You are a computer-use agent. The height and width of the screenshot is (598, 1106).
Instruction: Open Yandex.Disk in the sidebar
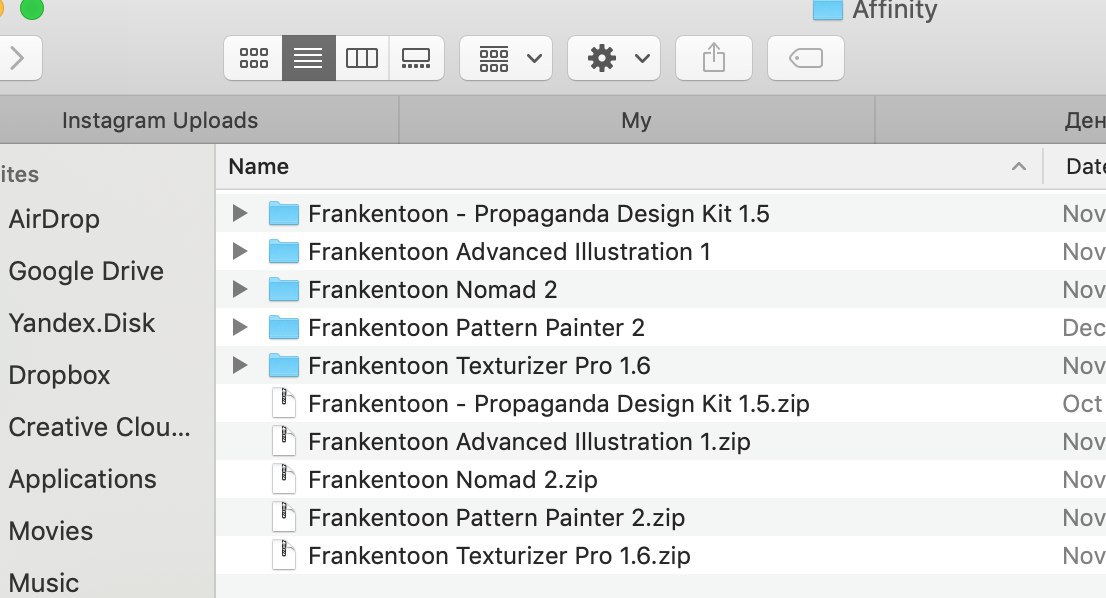click(82, 323)
